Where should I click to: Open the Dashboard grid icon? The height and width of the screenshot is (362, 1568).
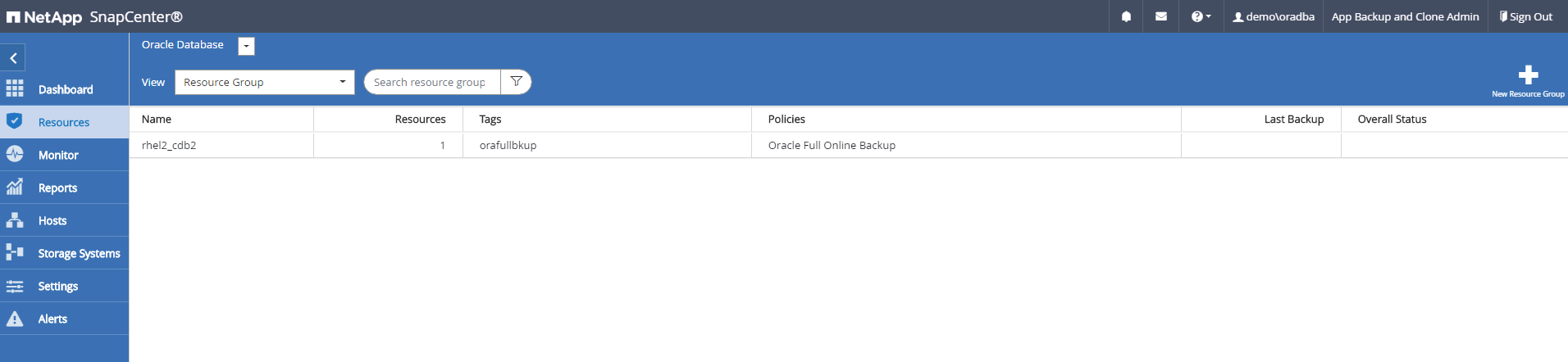pyautogui.click(x=15, y=88)
